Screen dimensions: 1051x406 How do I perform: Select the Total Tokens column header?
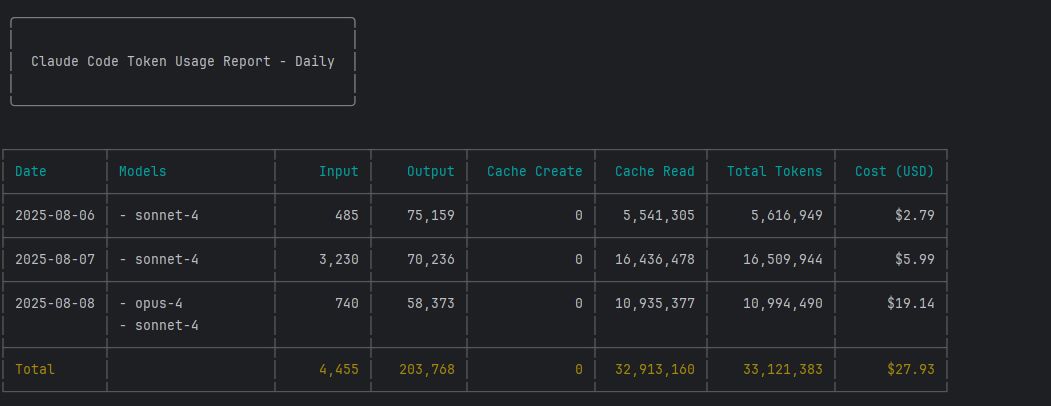(x=774, y=171)
